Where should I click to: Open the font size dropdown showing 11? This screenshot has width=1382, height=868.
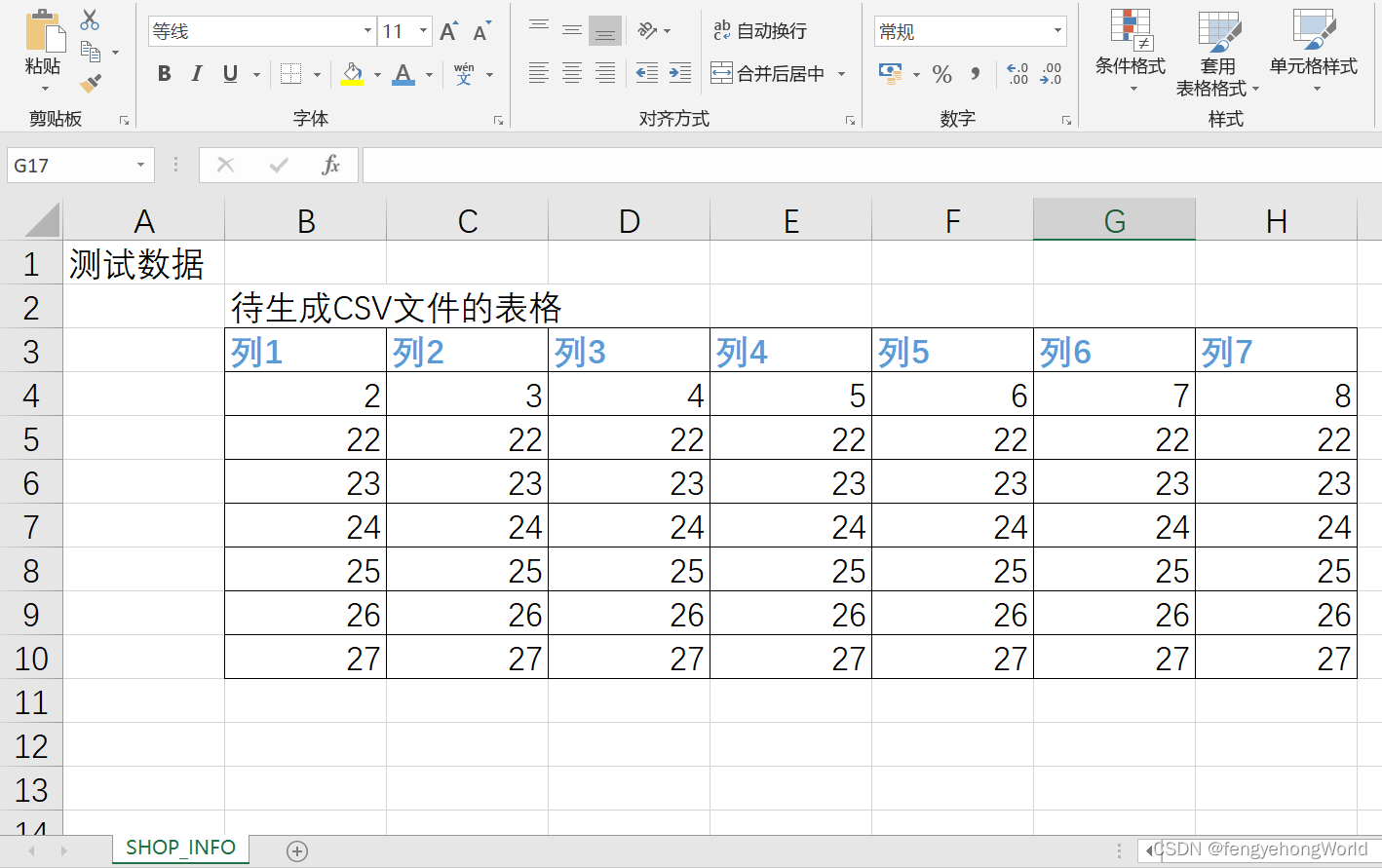point(423,31)
